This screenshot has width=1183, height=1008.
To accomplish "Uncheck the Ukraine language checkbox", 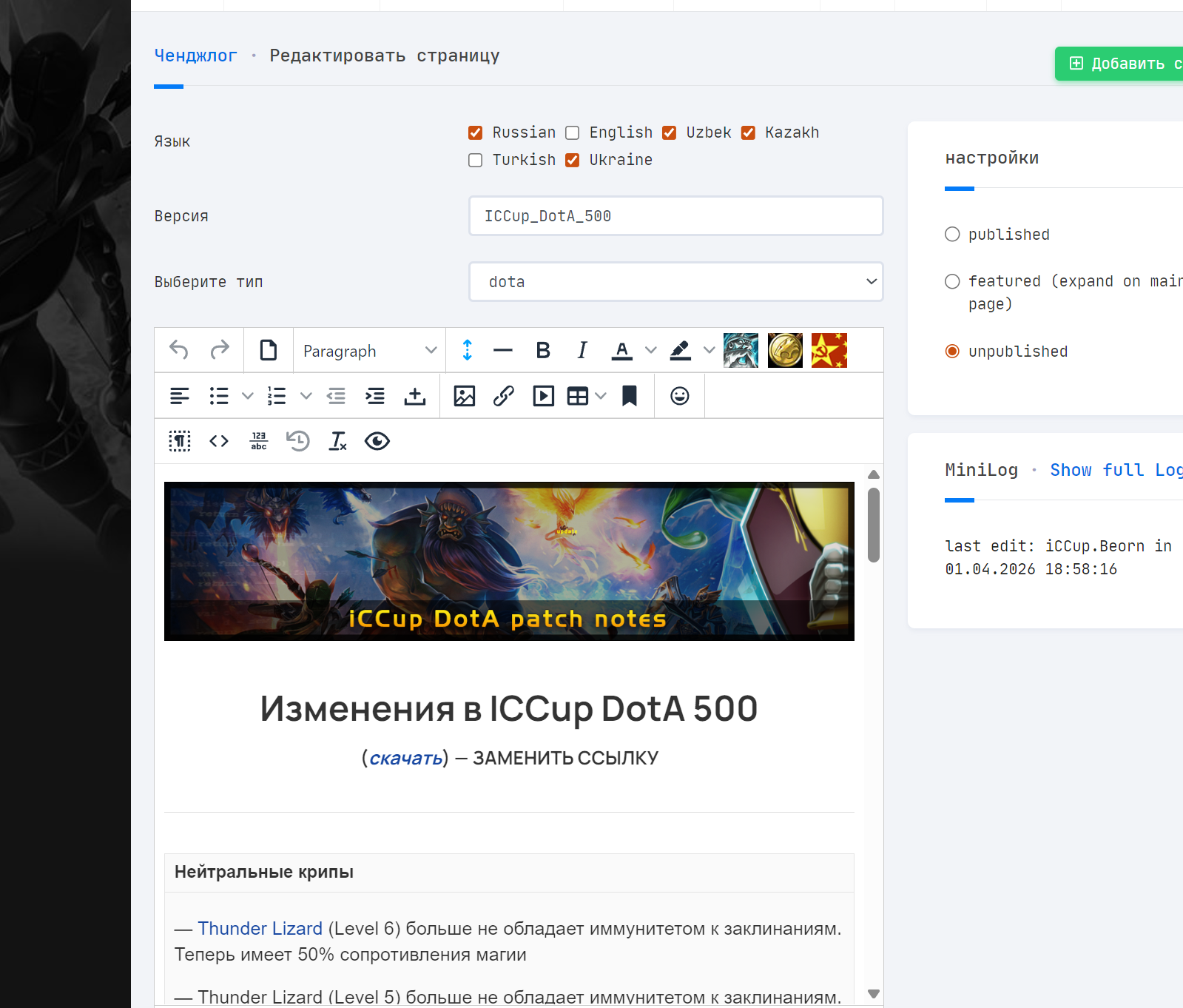I will pyautogui.click(x=573, y=160).
